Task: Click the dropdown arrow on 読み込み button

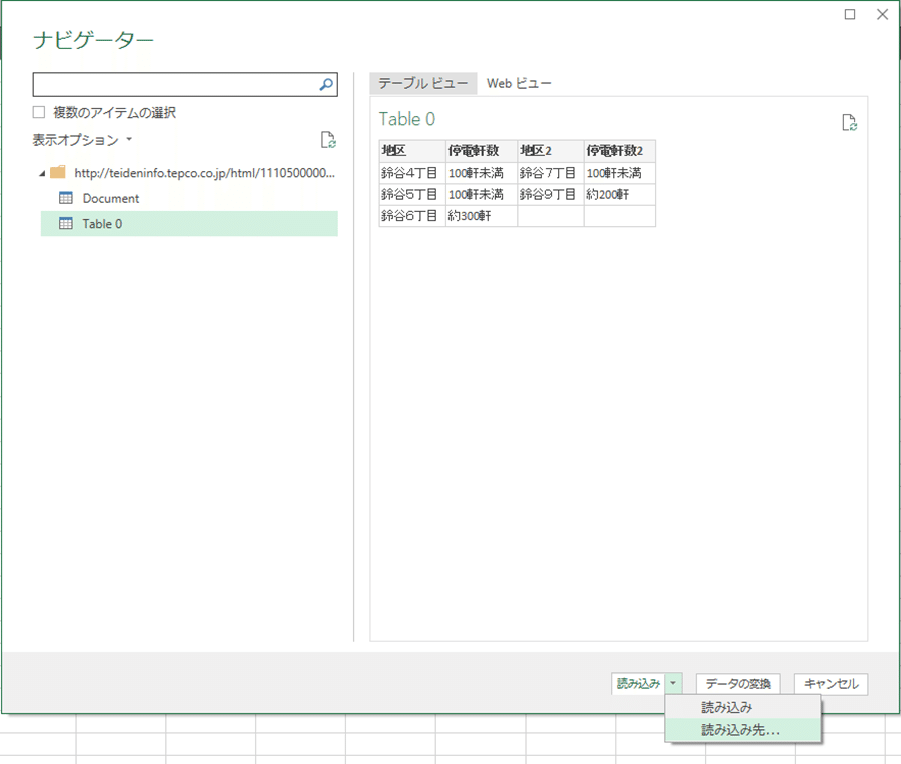Action: point(674,684)
